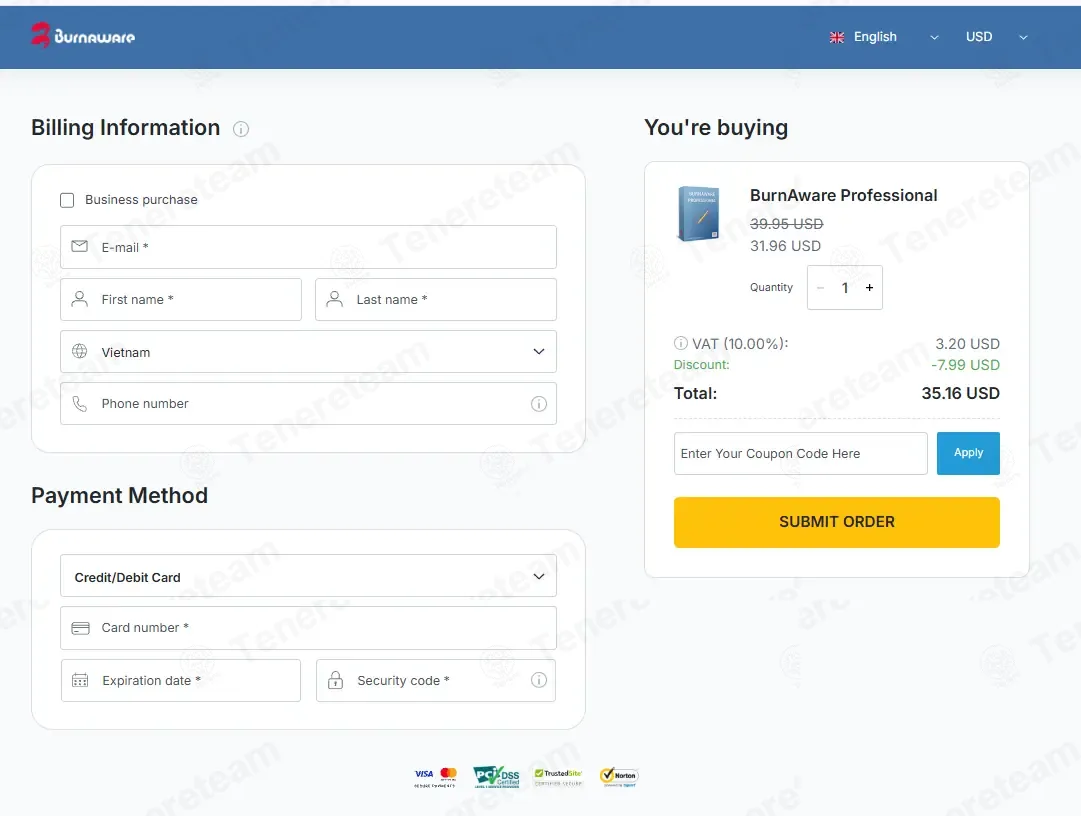Focus the Card number field
The height and width of the screenshot is (816, 1081).
[308, 628]
